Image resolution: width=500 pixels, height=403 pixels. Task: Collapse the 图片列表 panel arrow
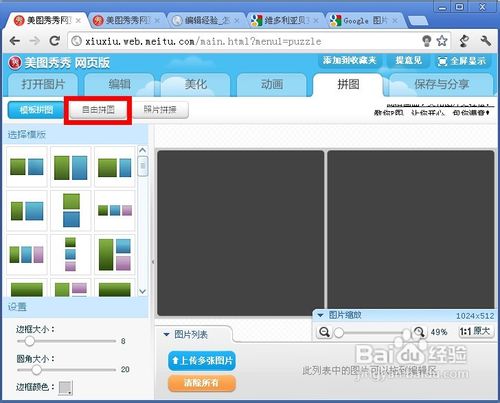pos(166,334)
